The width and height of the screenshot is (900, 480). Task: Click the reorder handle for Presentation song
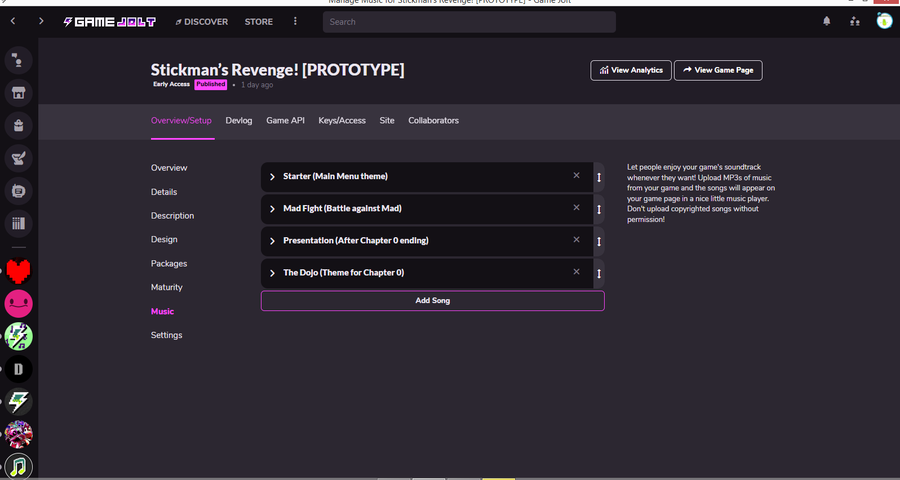pyautogui.click(x=599, y=242)
